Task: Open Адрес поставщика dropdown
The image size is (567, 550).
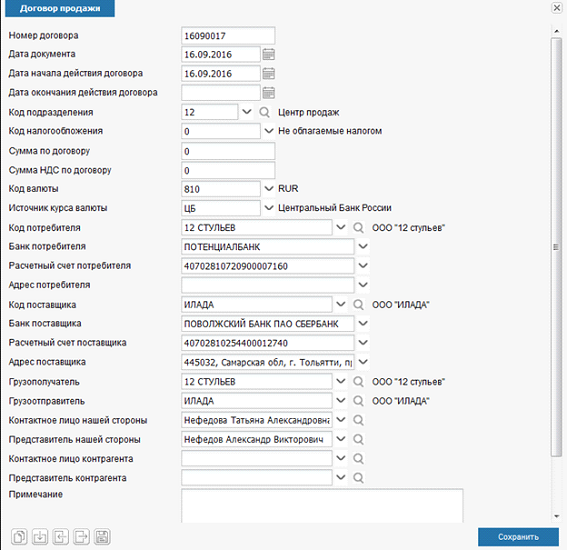Action: 363,362
